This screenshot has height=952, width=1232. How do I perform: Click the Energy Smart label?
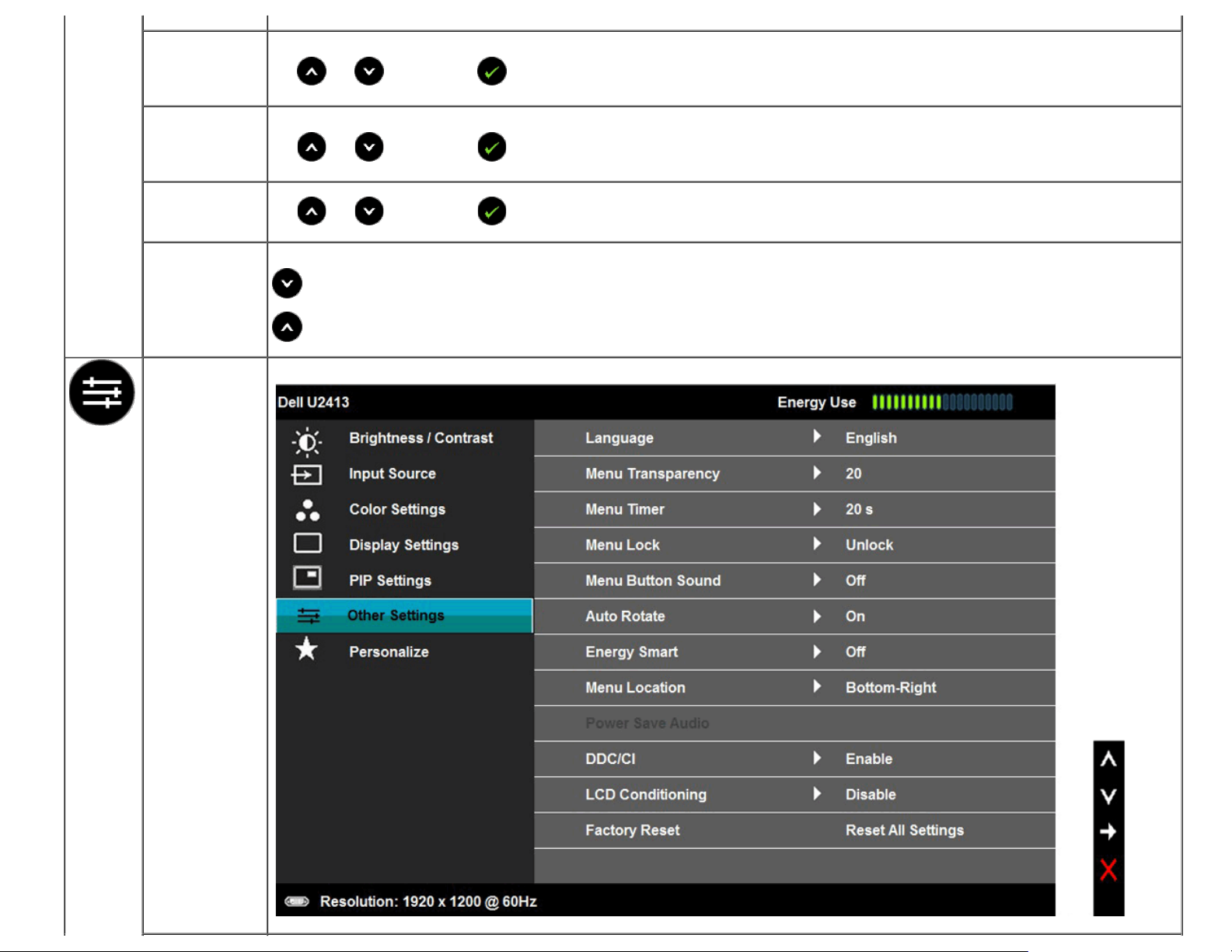coord(632,652)
